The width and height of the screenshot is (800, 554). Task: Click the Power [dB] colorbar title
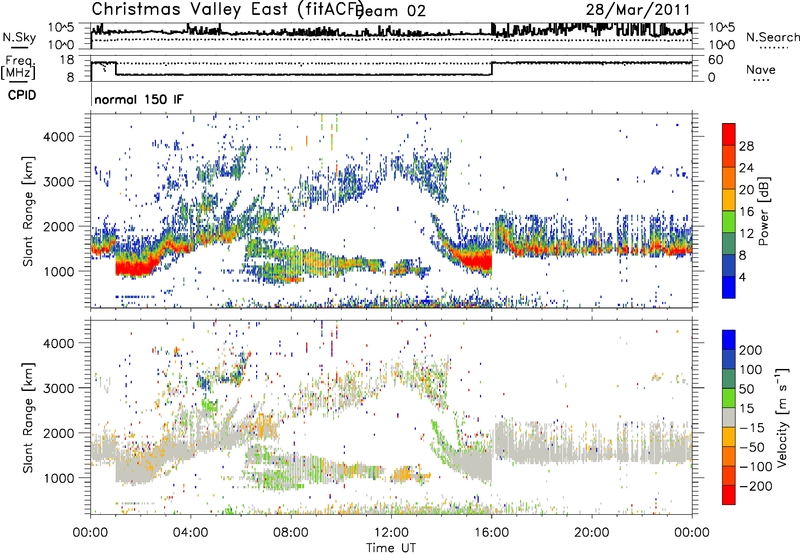point(763,212)
